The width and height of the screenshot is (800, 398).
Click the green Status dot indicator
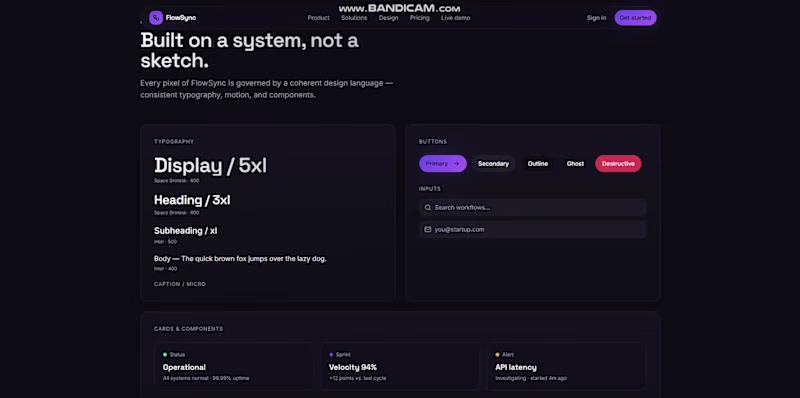[165, 355]
